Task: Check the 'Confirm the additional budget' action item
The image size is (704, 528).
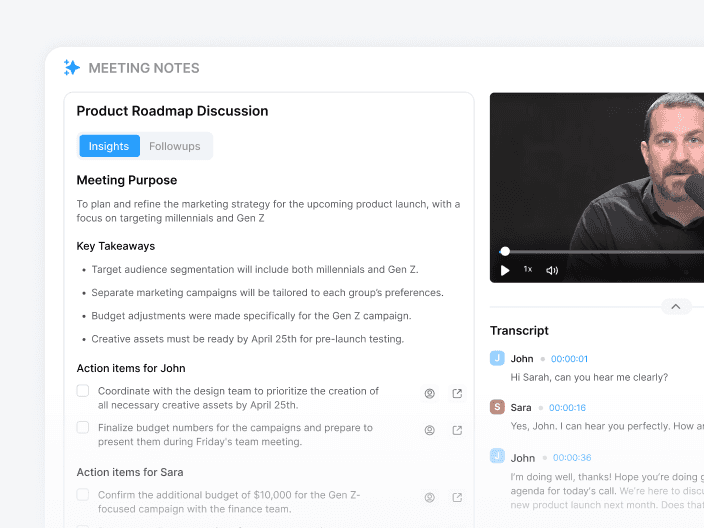Action: click(x=83, y=494)
